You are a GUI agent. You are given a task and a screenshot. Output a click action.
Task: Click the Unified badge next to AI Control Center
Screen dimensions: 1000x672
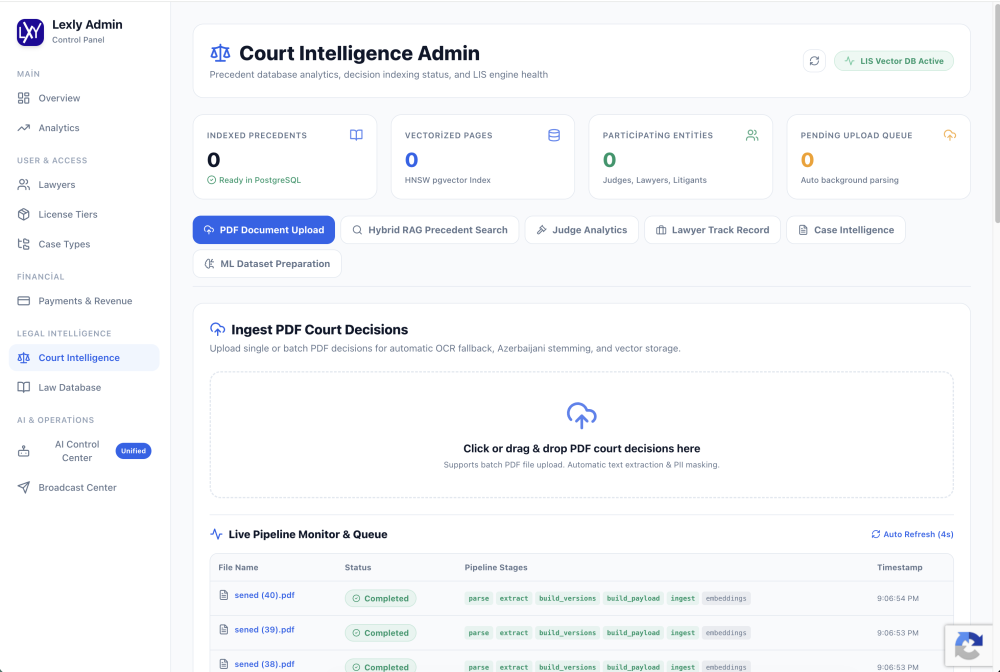(x=133, y=451)
